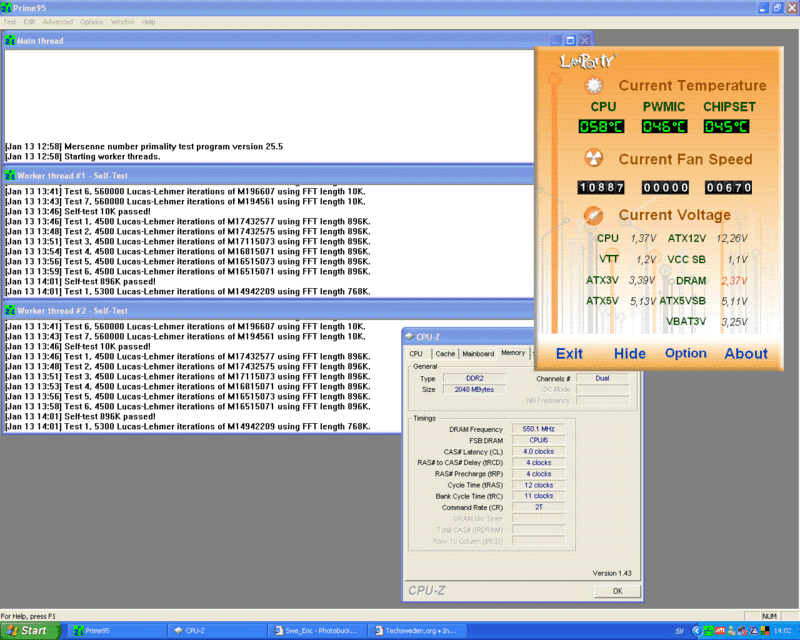This screenshot has width=800, height=640.
Task: Click Hide in the LanParty monitor
Action: click(x=630, y=354)
